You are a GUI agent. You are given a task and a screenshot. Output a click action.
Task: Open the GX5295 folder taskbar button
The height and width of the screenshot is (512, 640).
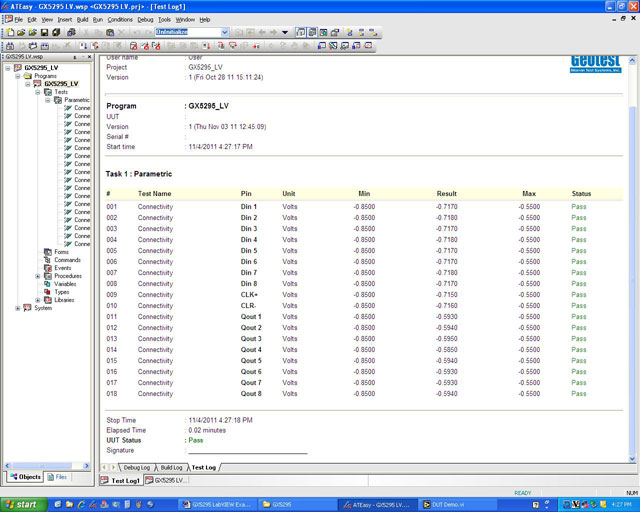(297, 505)
